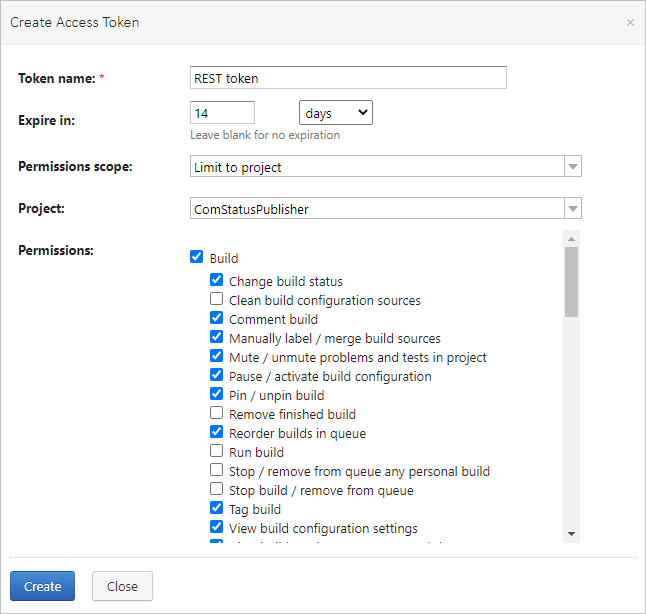Check Stop build / remove from queue
The height and width of the screenshot is (614, 646).
click(216, 490)
